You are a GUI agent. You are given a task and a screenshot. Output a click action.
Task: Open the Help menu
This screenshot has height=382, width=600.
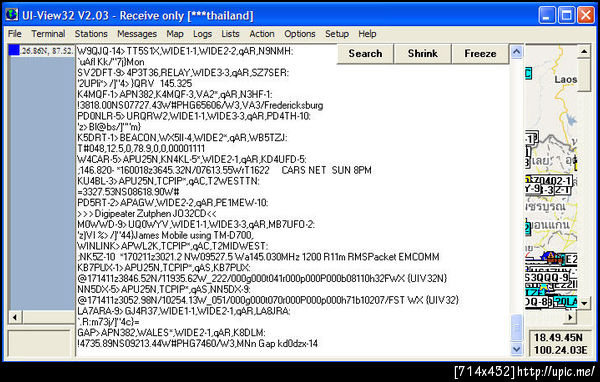click(x=367, y=34)
